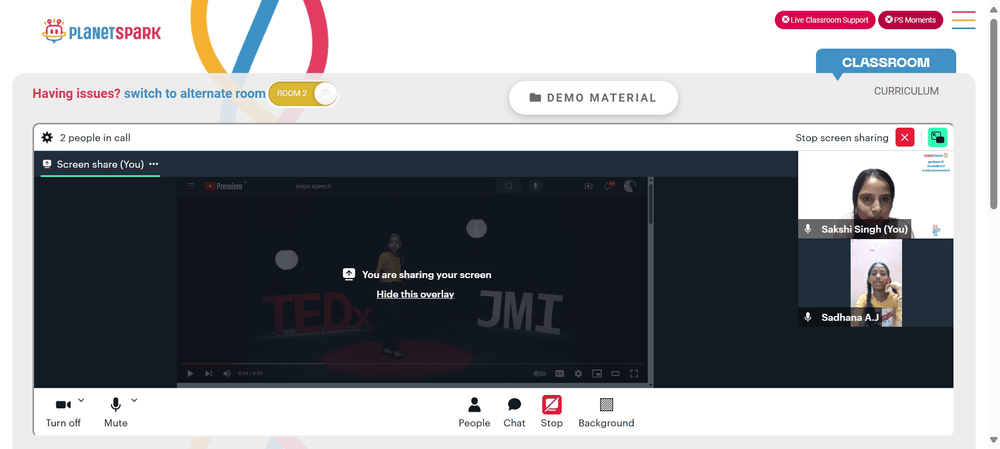Mute the microphone

point(115,412)
